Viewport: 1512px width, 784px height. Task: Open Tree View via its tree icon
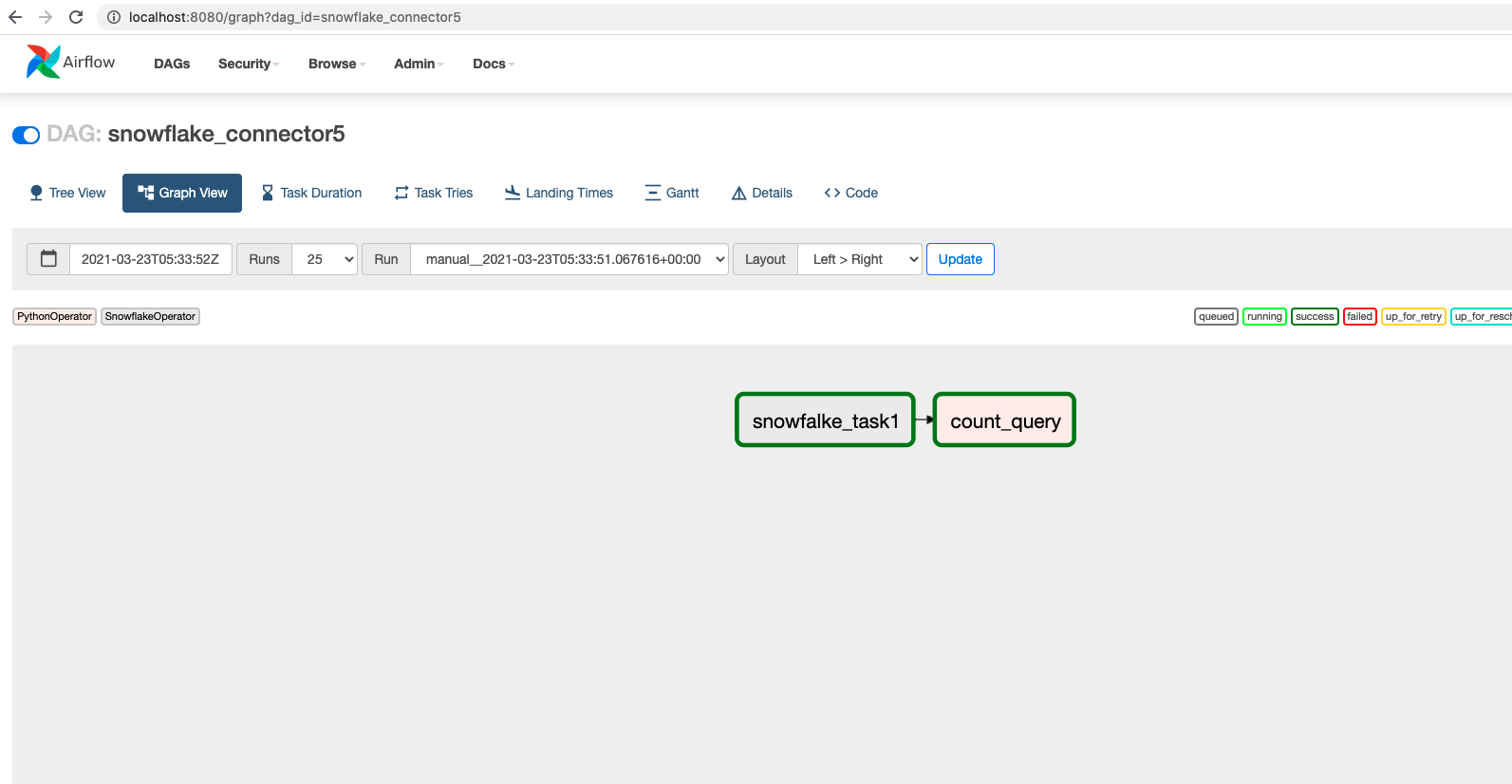click(x=36, y=193)
